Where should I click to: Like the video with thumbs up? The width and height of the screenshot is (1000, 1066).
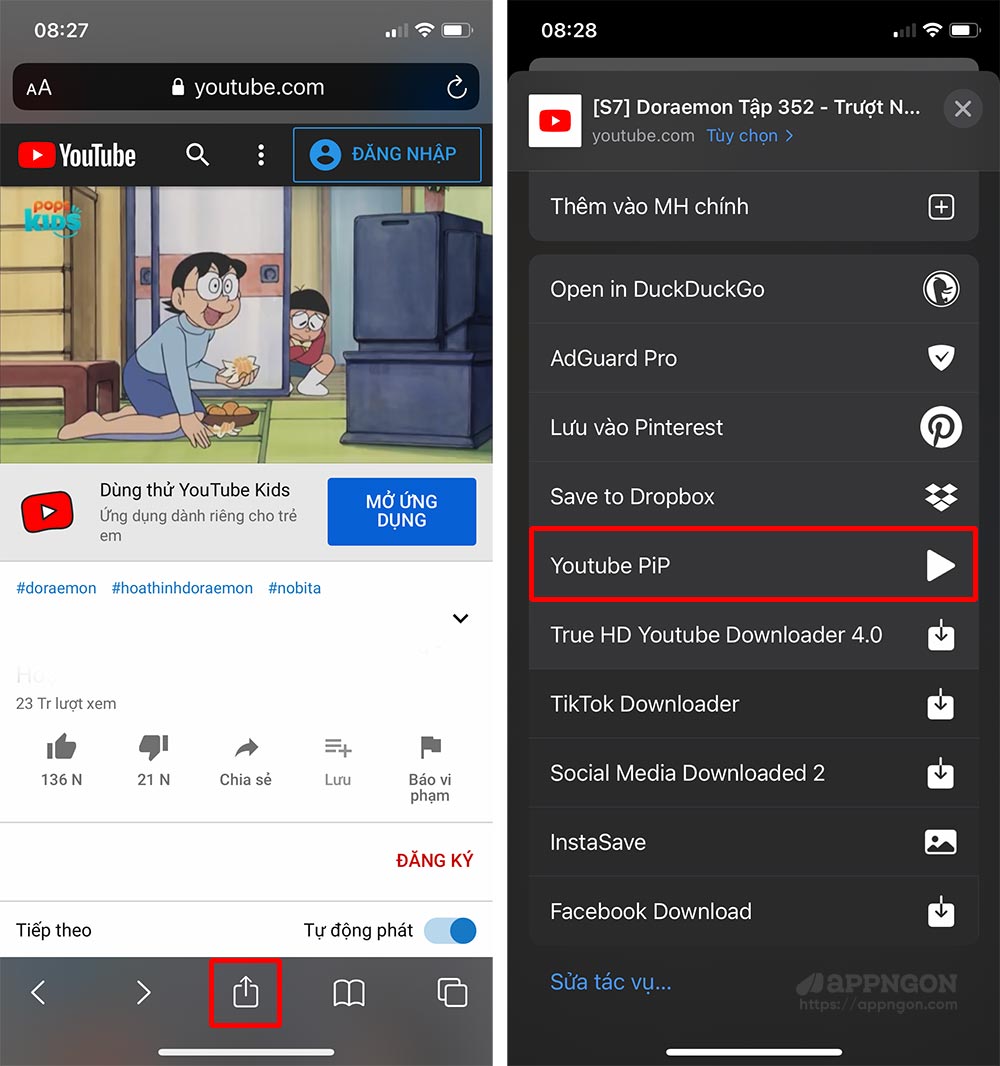61,746
